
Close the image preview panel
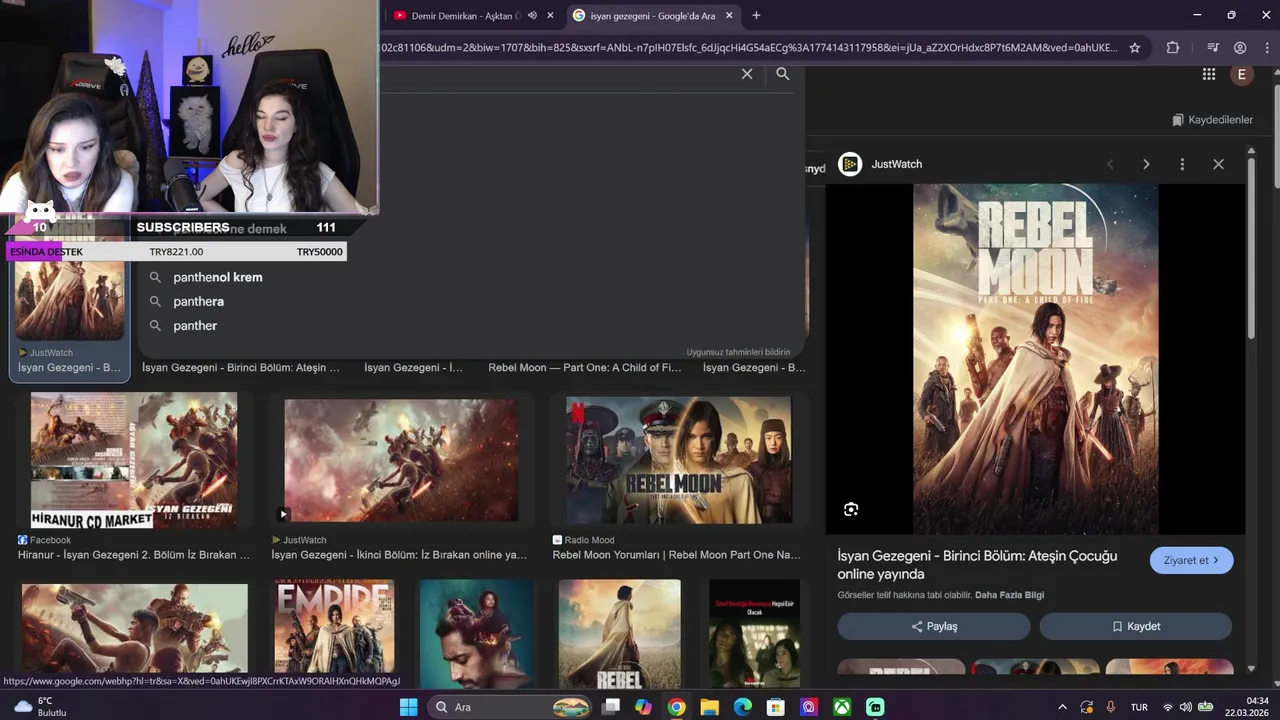(1218, 164)
